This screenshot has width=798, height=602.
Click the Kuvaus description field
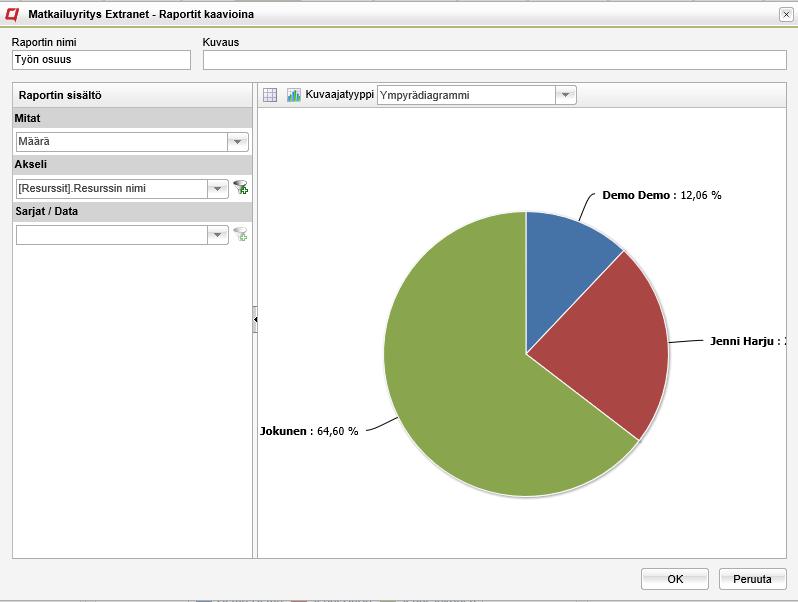[495, 60]
